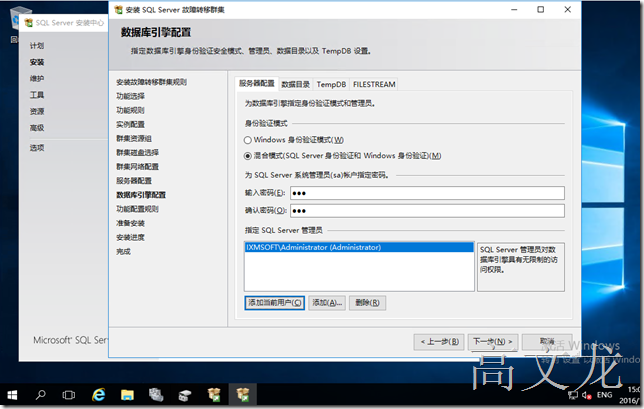Click the 输入密码 password field
This screenshot has height=409, width=644.
coord(427,193)
